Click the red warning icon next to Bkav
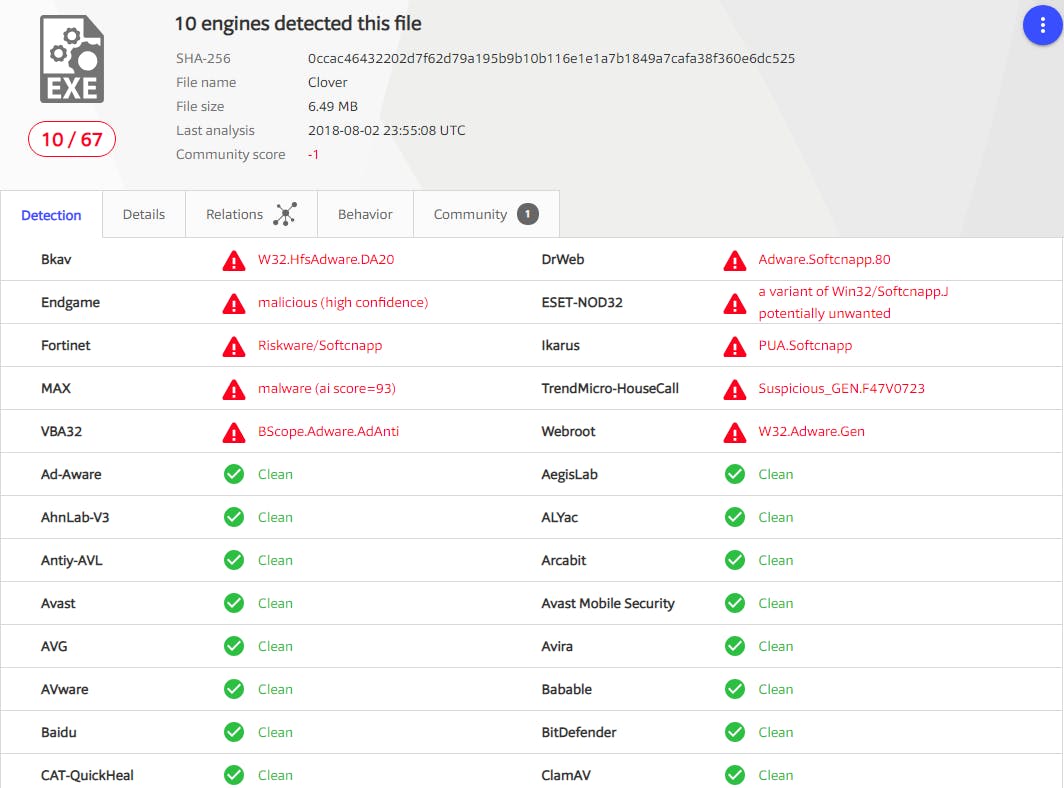Image resolution: width=1064 pixels, height=788 pixels. coord(234,260)
